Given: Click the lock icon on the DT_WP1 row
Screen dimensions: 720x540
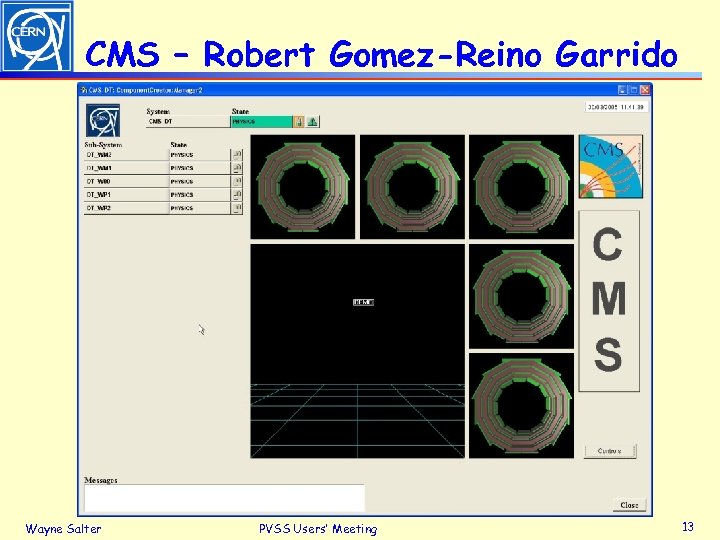Looking at the screenshot, I should point(237,195).
